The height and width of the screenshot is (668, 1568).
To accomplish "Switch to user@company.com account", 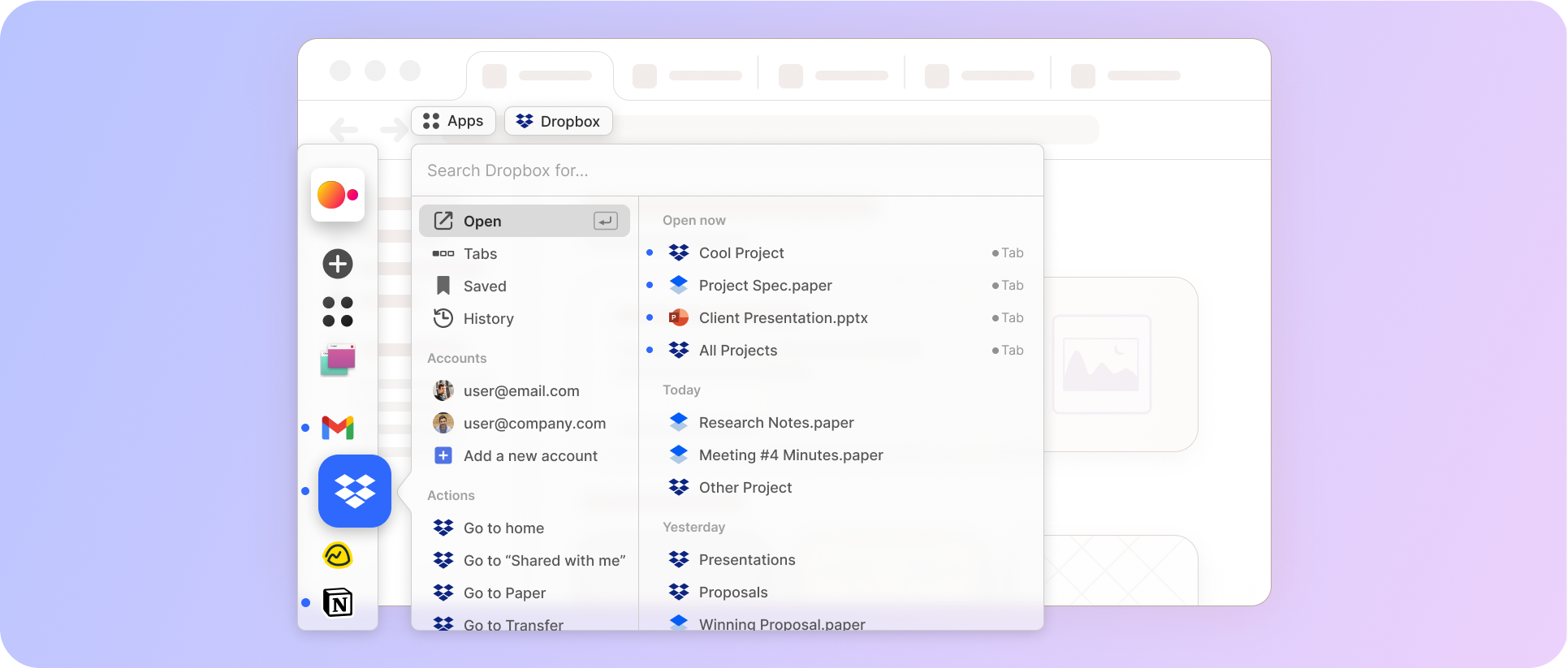I will (525, 423).
